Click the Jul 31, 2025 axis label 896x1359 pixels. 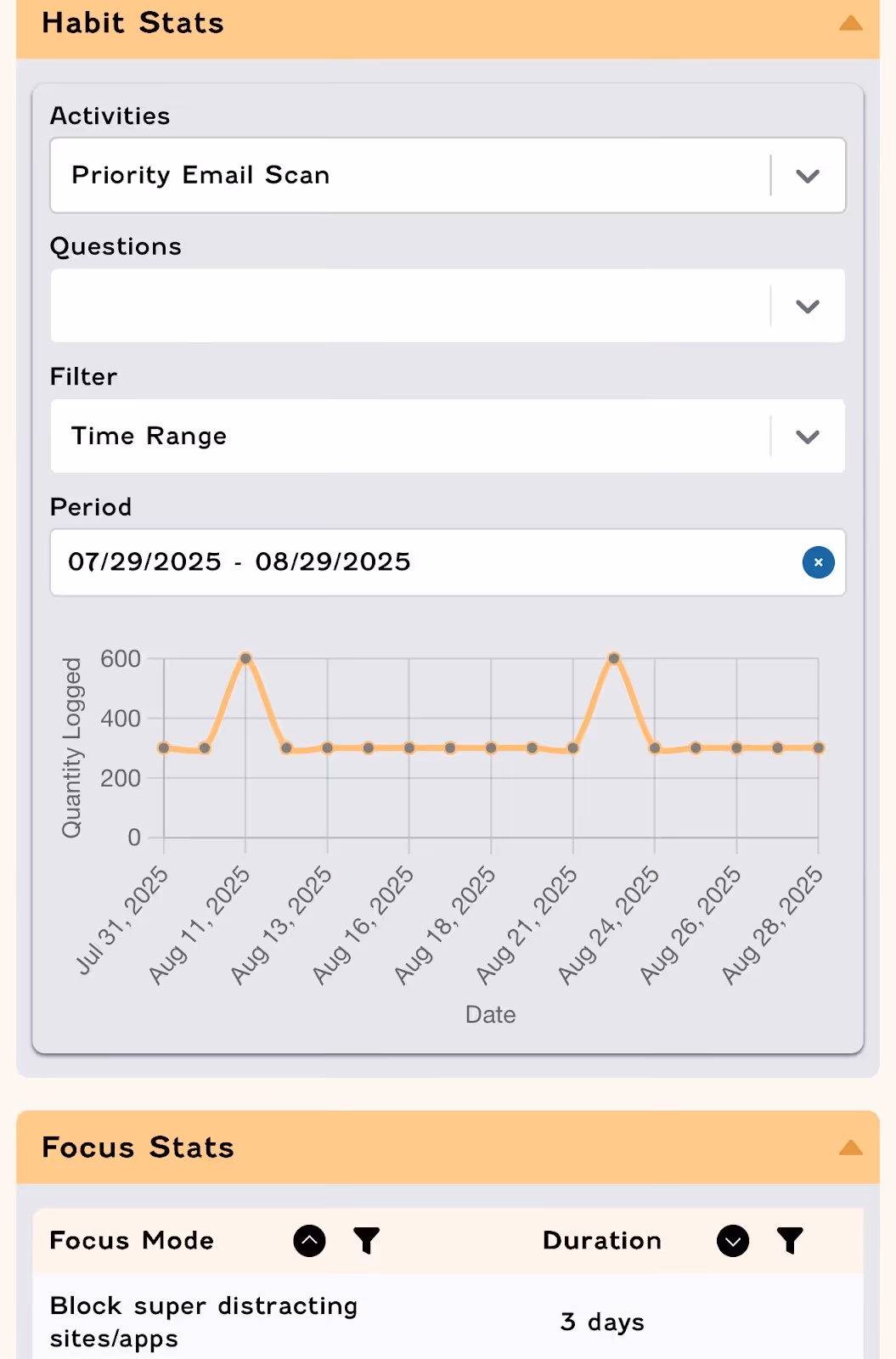click(124, 920)
